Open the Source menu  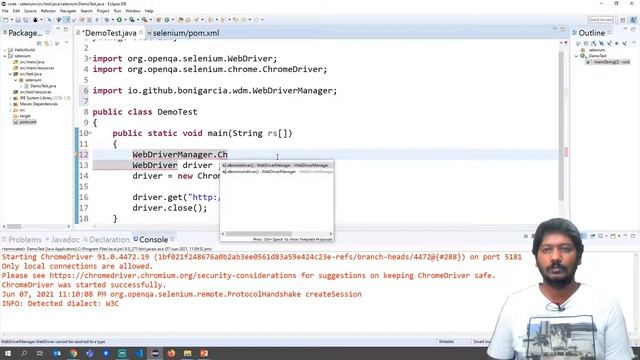30,11
